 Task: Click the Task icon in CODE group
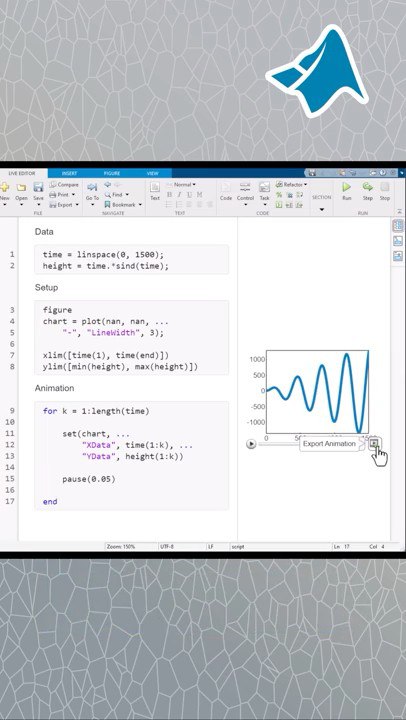coord(264,187)
